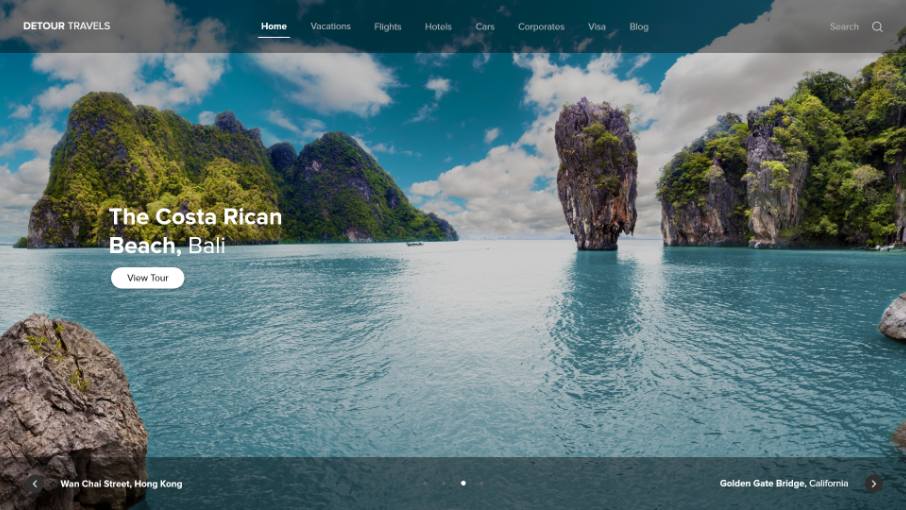Click the search magnifier icon
The image size is (906, 510).
click(x=877, y=27)
